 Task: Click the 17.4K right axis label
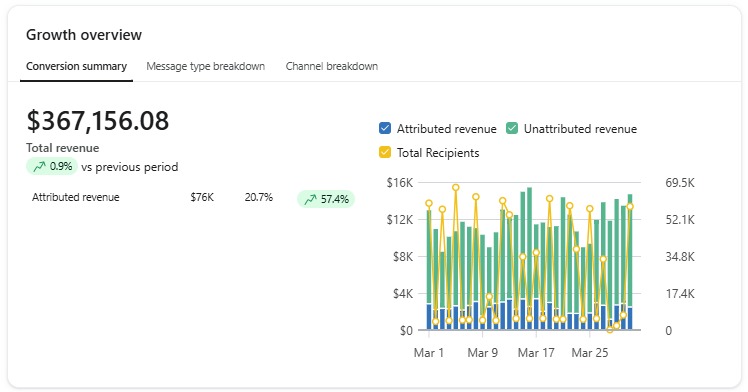[680, 293]
